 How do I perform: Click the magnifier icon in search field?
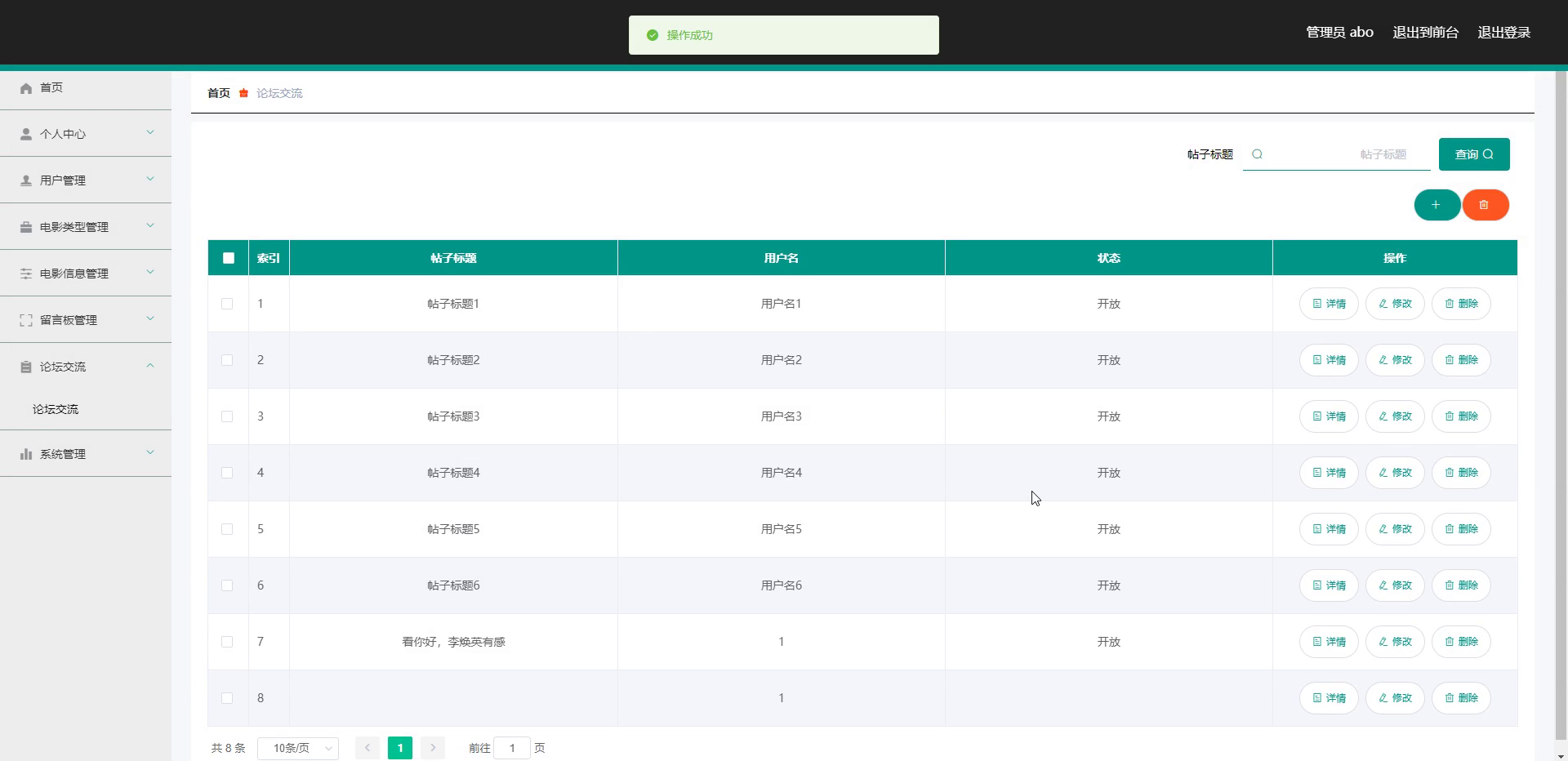point(1258,154)
